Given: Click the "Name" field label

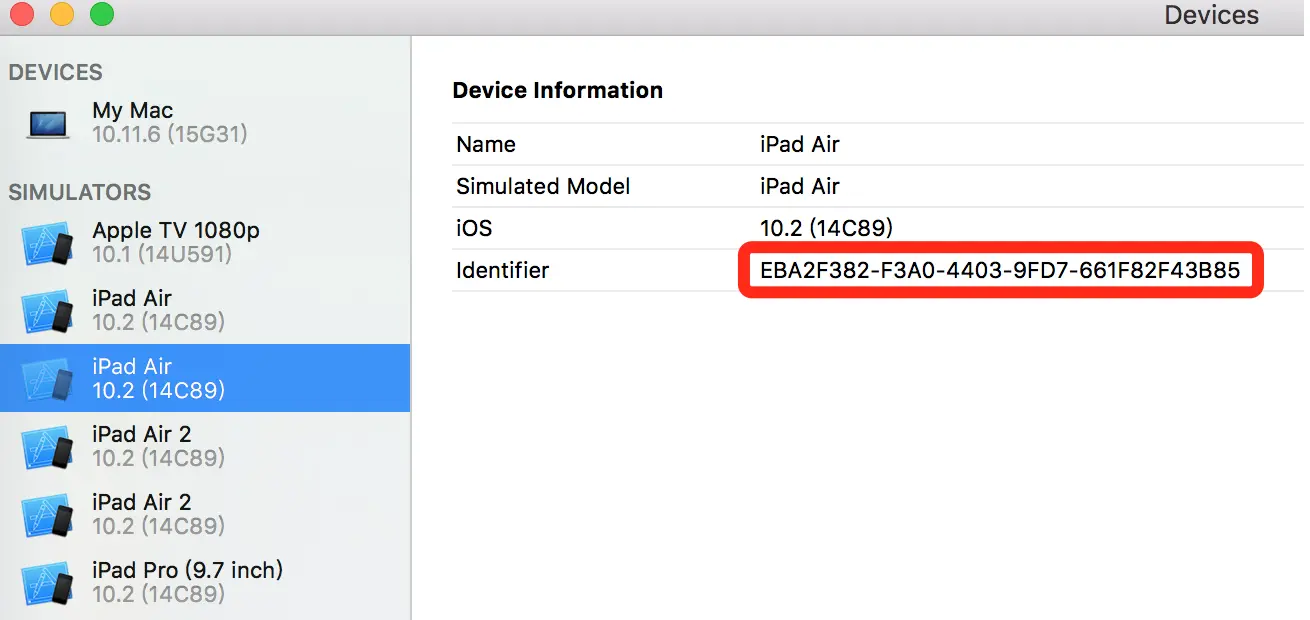Looking at the screenshot, I should (x=486, y=144).
